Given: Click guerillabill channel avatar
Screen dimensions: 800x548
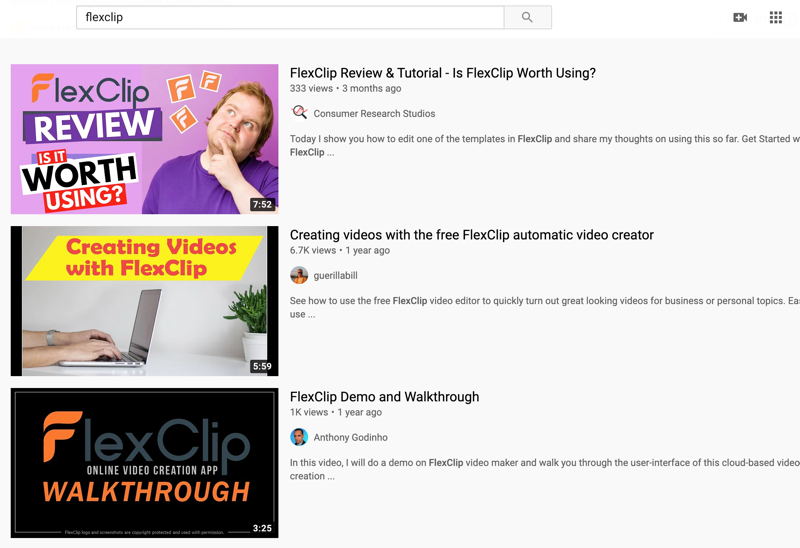Looking at the screenshot, I should tap(299, 276).
